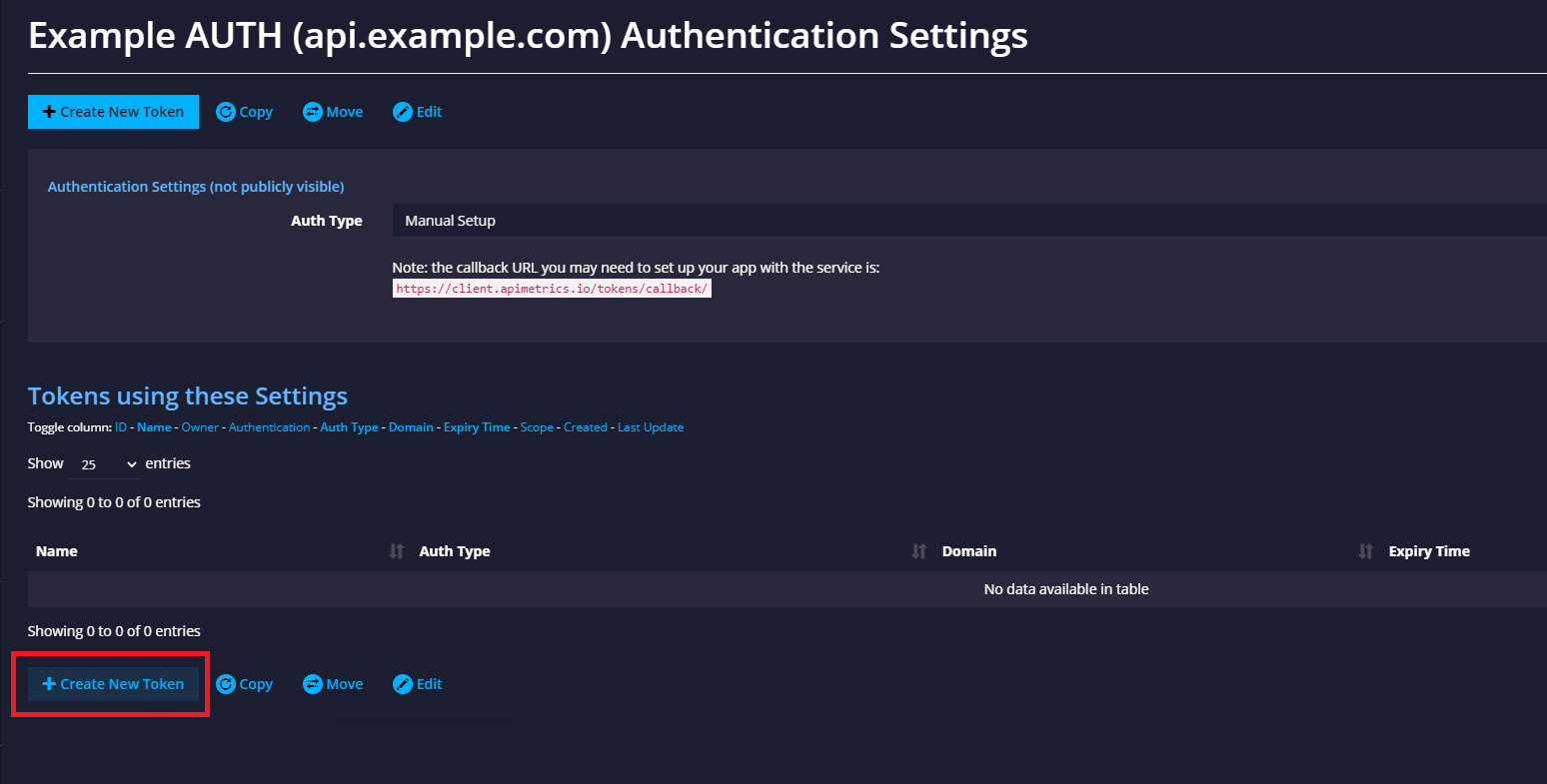Click the upper Showing 0 to 0 entries text
This screenshot has height=784, width=1547.
(x=114, y=502)
